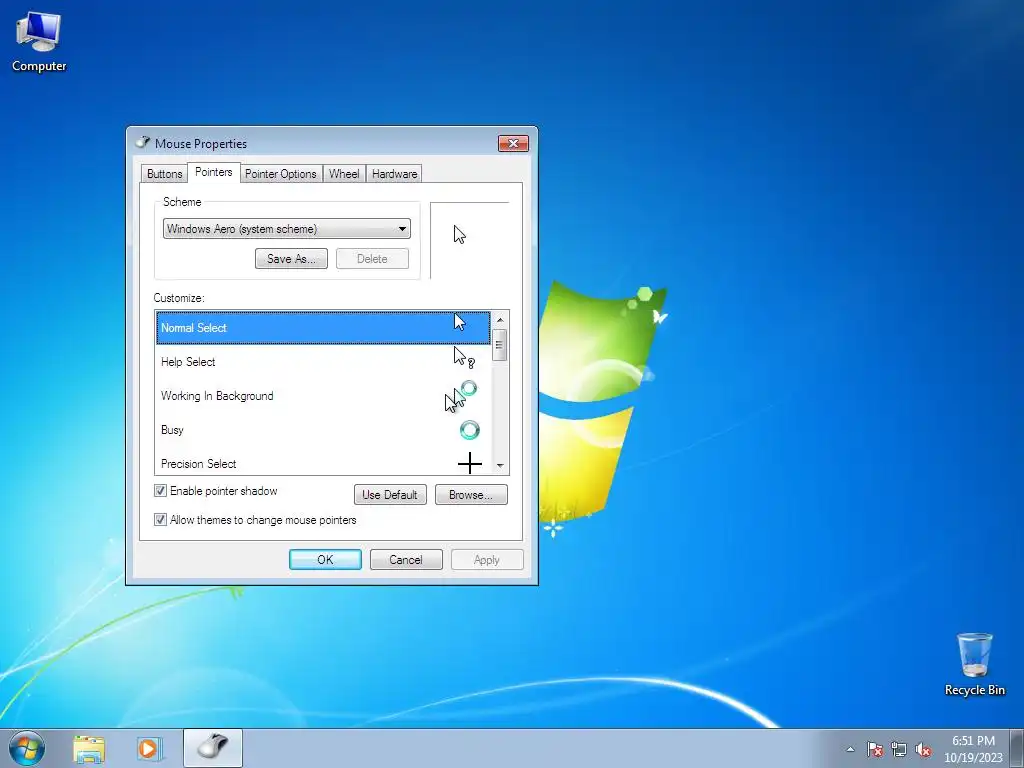1024x768 pixels.
Task: Open the clock showing 6:51 PM
Action: pos(972,748)
